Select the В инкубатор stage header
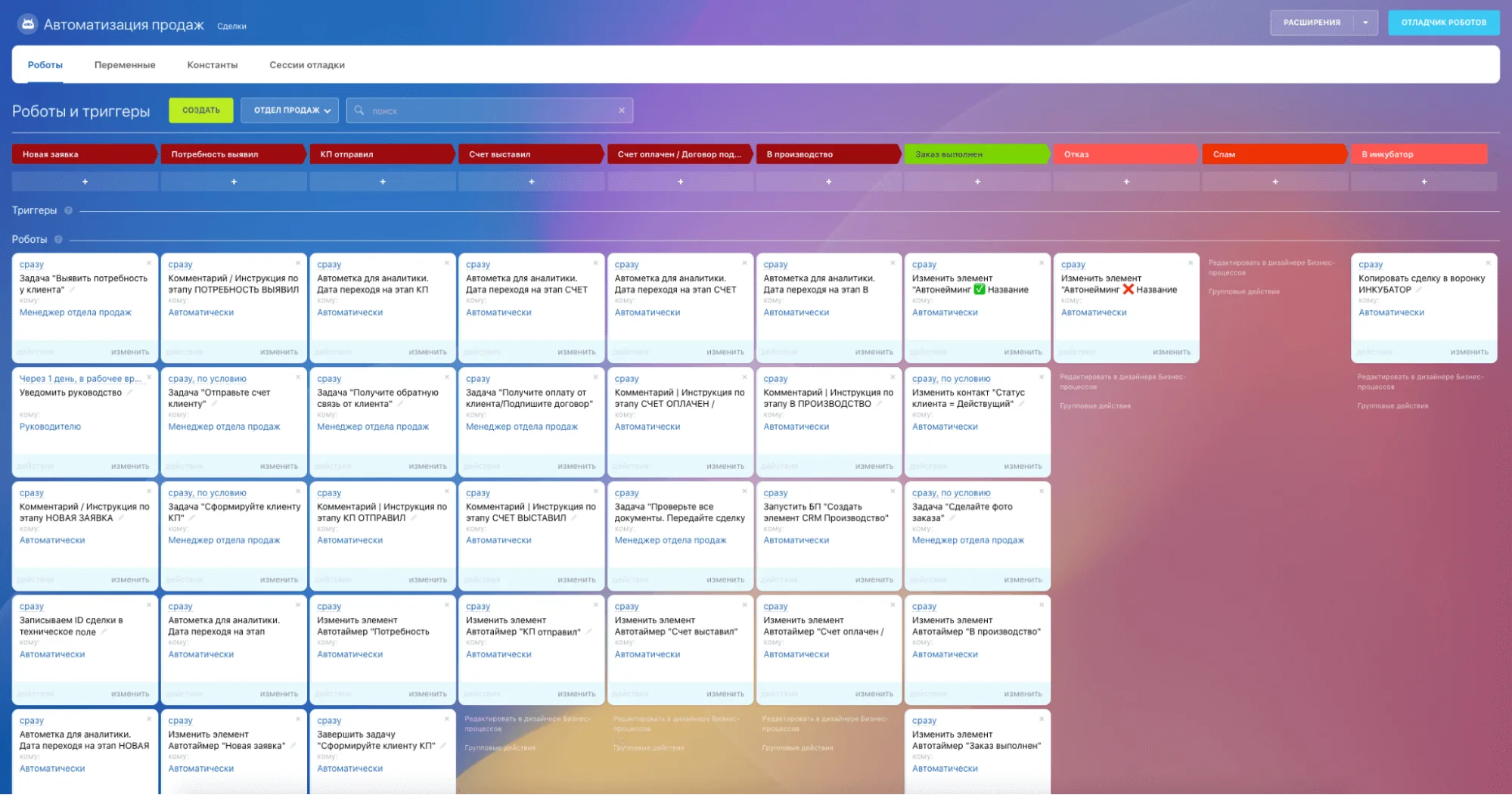The width and height of the screenshot is (1512, 795). pos(1420,154)
